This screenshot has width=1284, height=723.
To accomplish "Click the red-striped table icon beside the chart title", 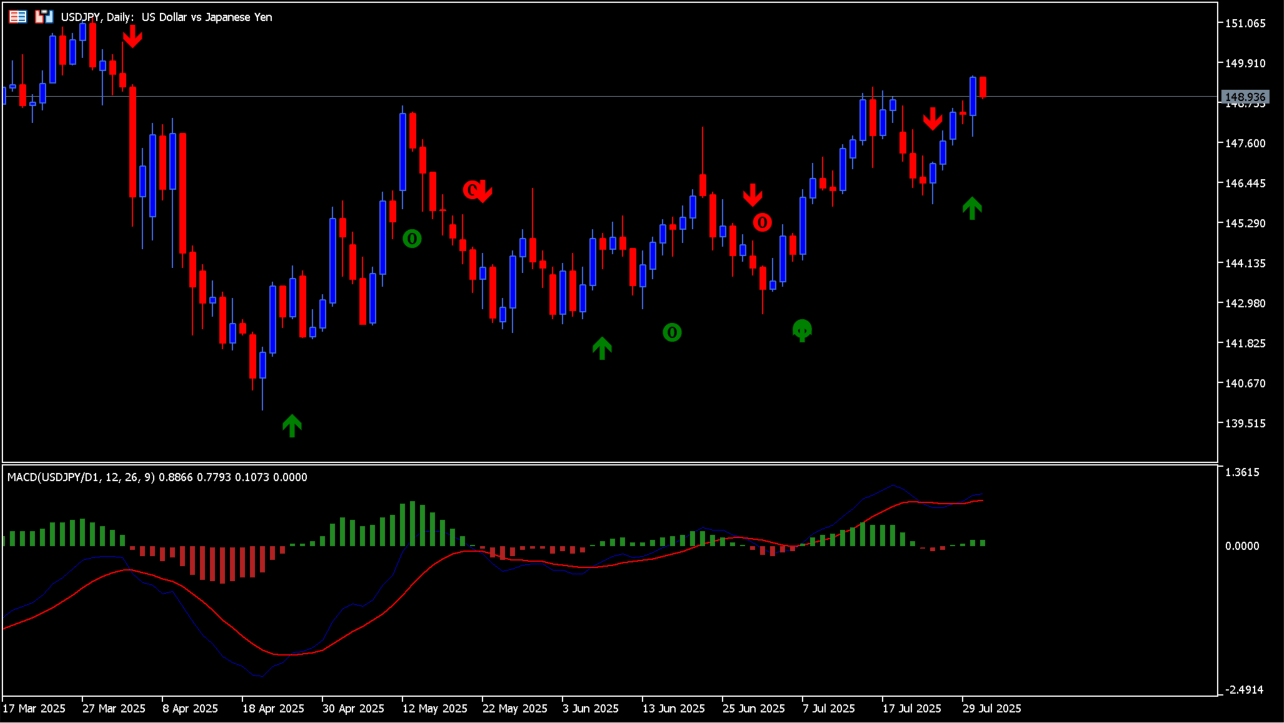I will point(18,17).
